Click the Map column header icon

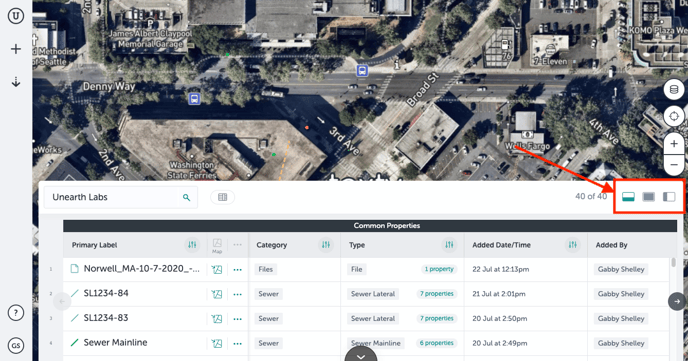(217, 245)
